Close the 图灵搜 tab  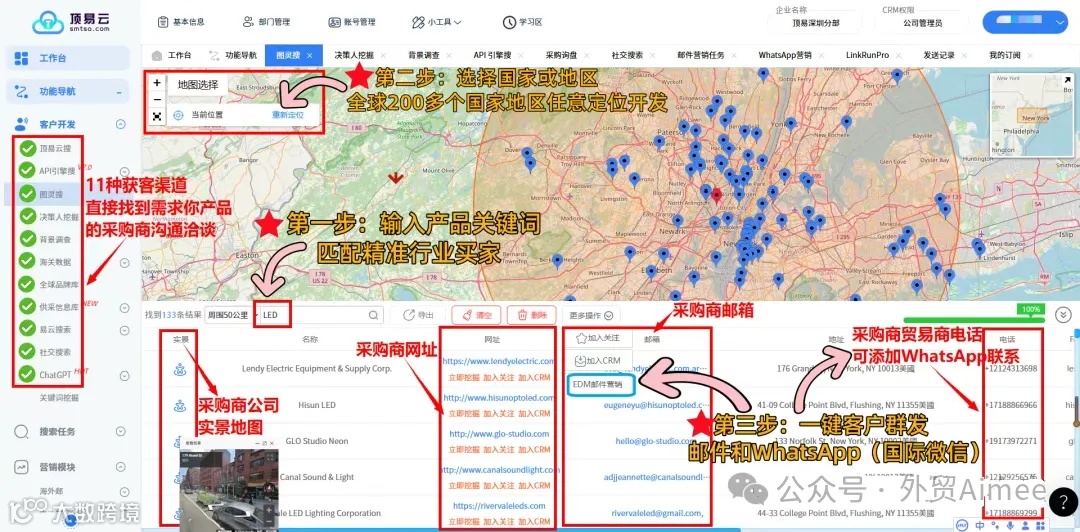point(309,55)
